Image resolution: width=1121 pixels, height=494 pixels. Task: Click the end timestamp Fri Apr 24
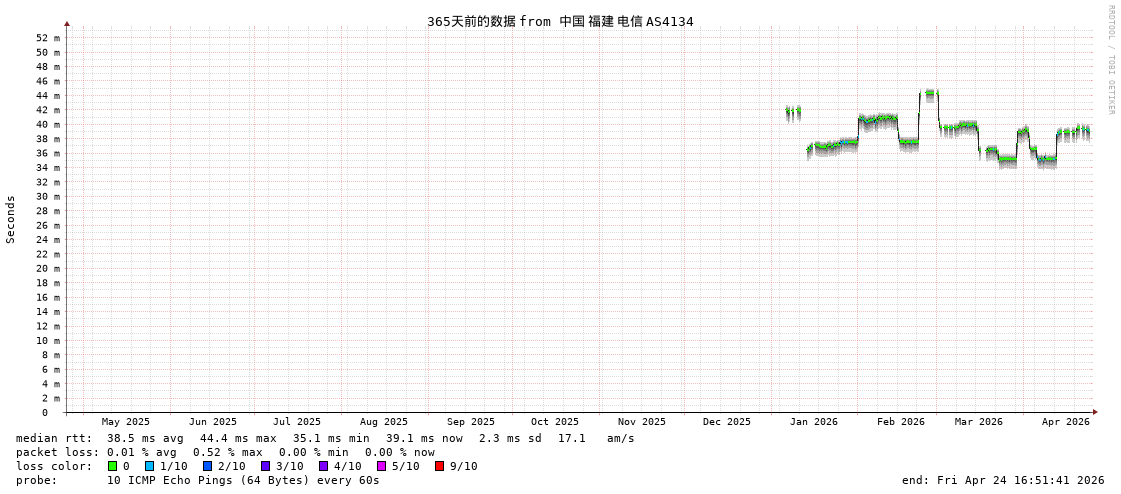(1003, 480)
